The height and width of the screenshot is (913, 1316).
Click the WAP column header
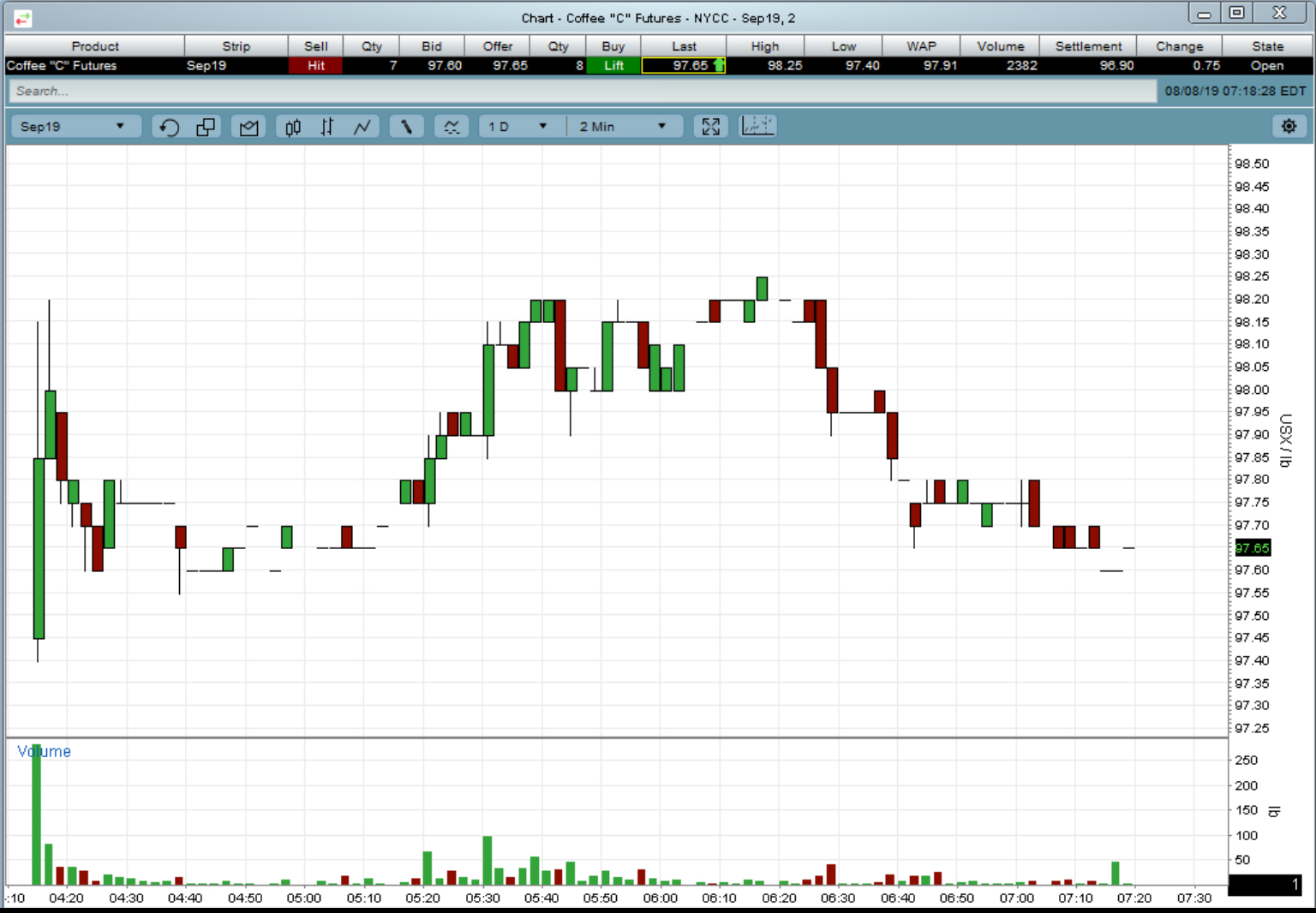click(x=921, y=46)
